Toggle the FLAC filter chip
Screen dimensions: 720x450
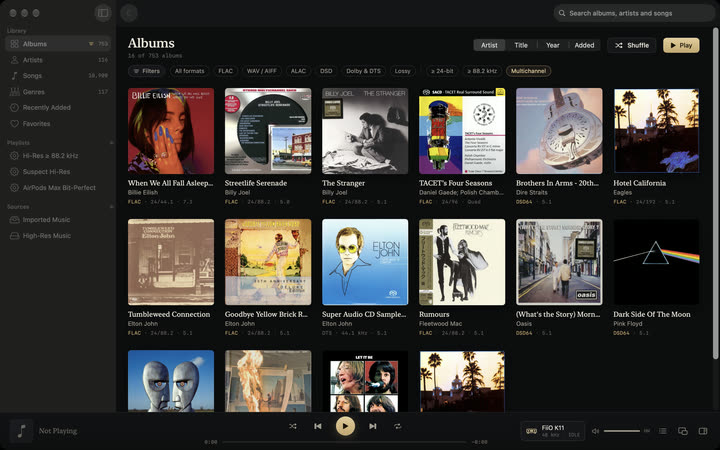point(225,71)
